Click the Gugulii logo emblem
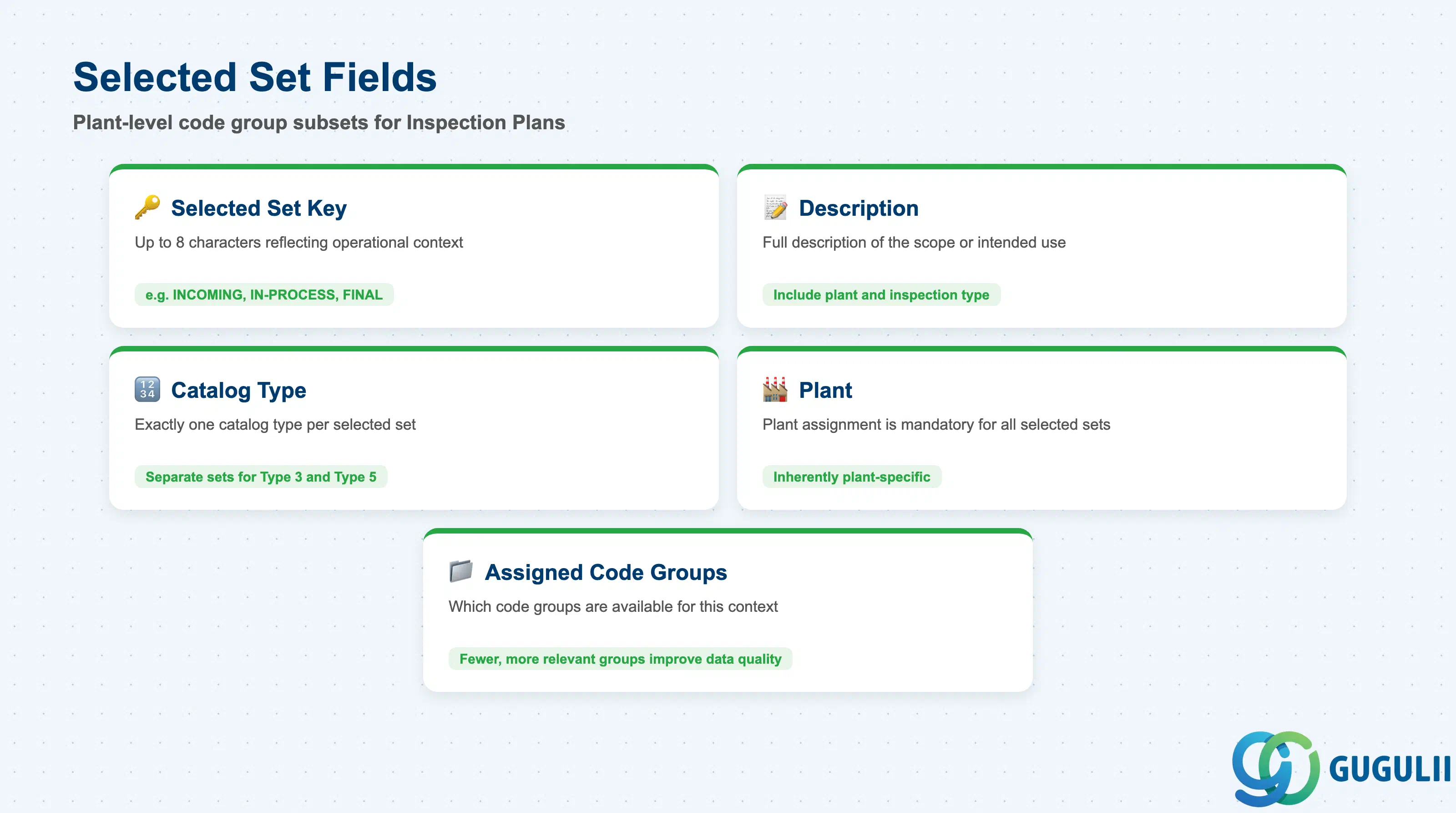This screenshot has height=813, width=1456. (1275, 768)
